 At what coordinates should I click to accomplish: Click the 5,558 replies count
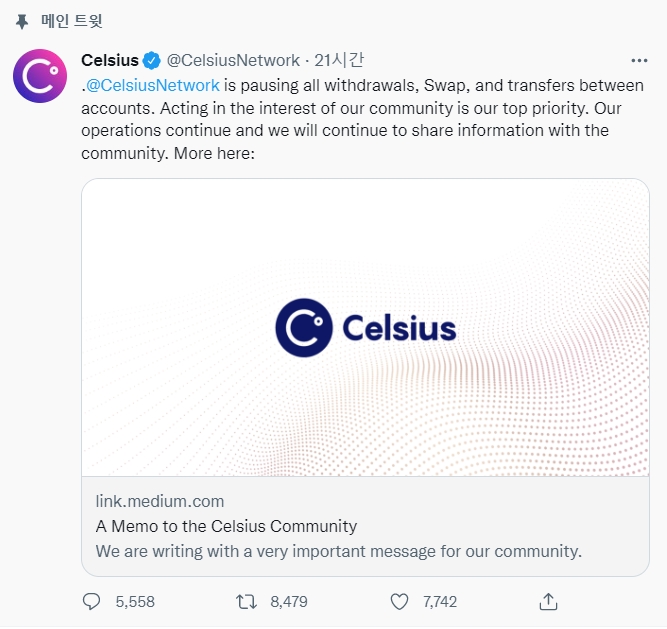point(135,601)
